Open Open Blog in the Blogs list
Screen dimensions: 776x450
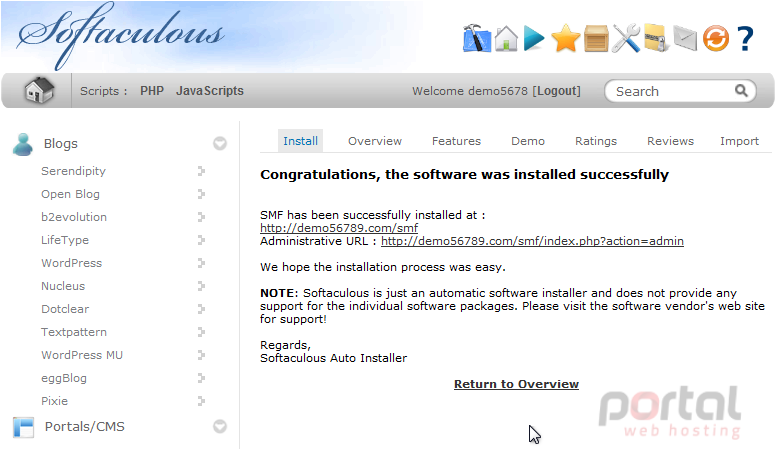pos(70,195)
